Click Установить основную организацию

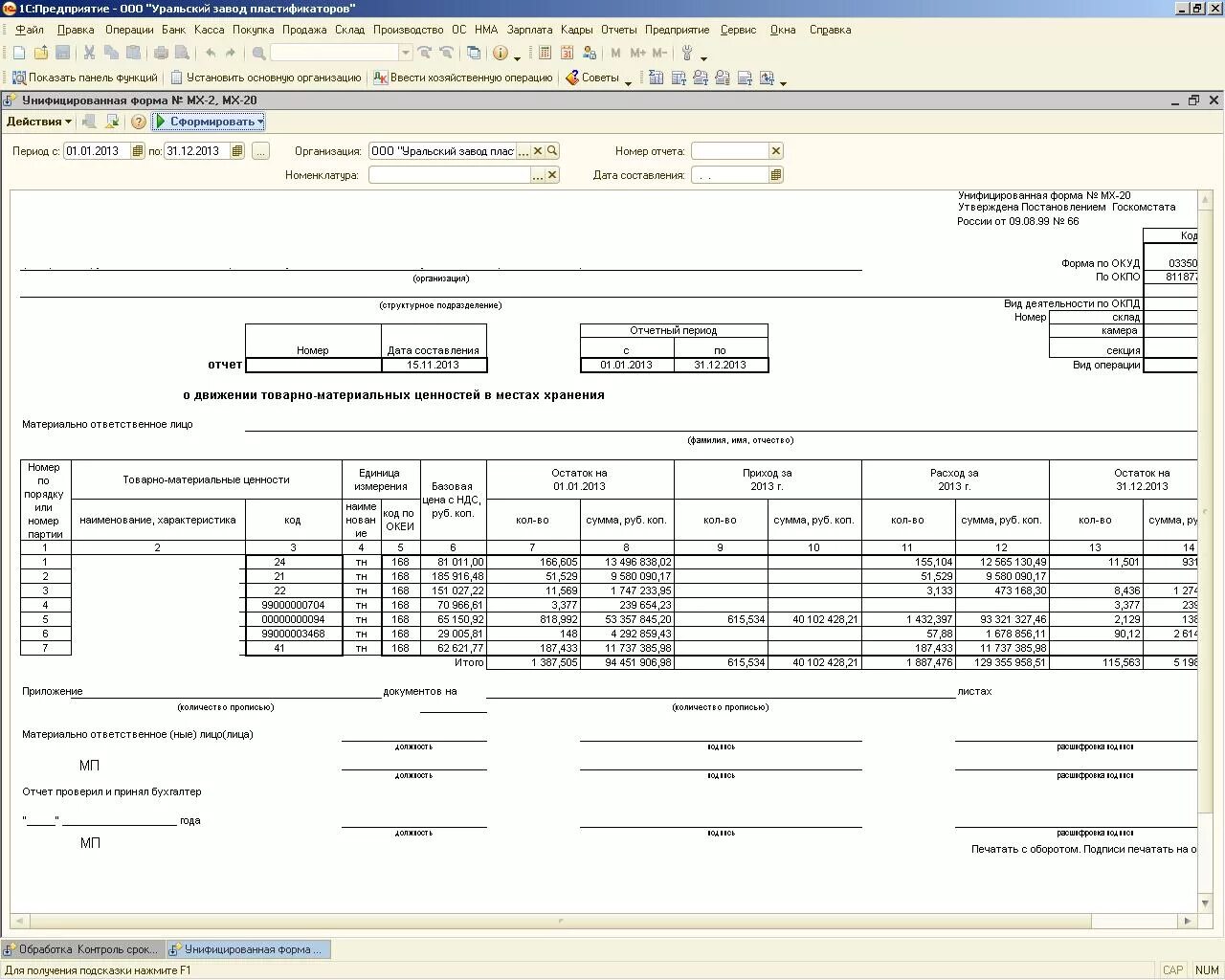pos(266,78)
